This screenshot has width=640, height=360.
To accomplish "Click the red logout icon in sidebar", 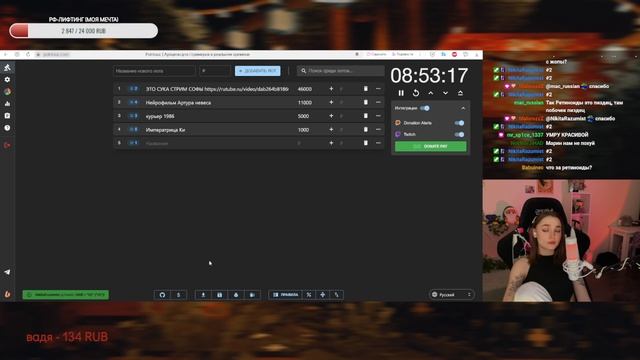I will (7, 145).
